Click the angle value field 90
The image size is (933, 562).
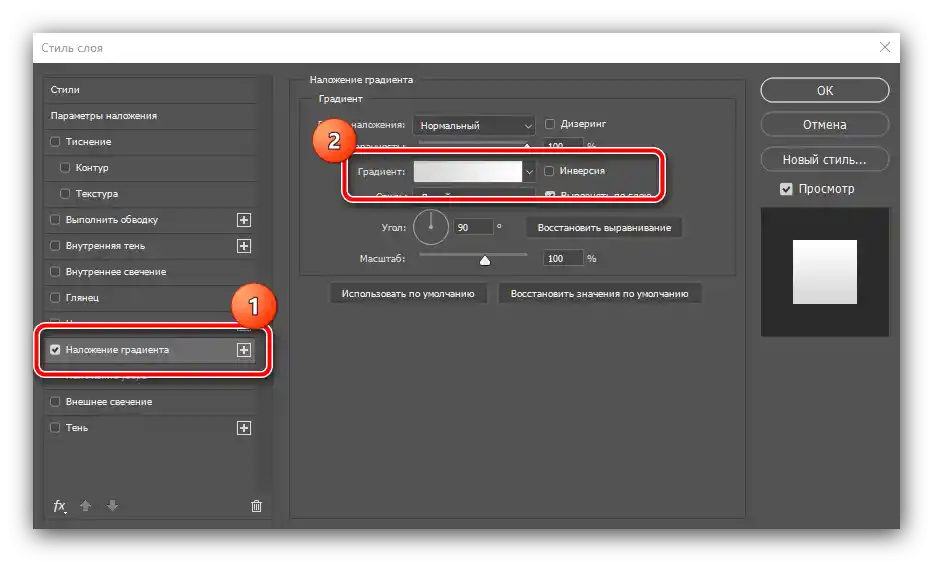[473, 227]
